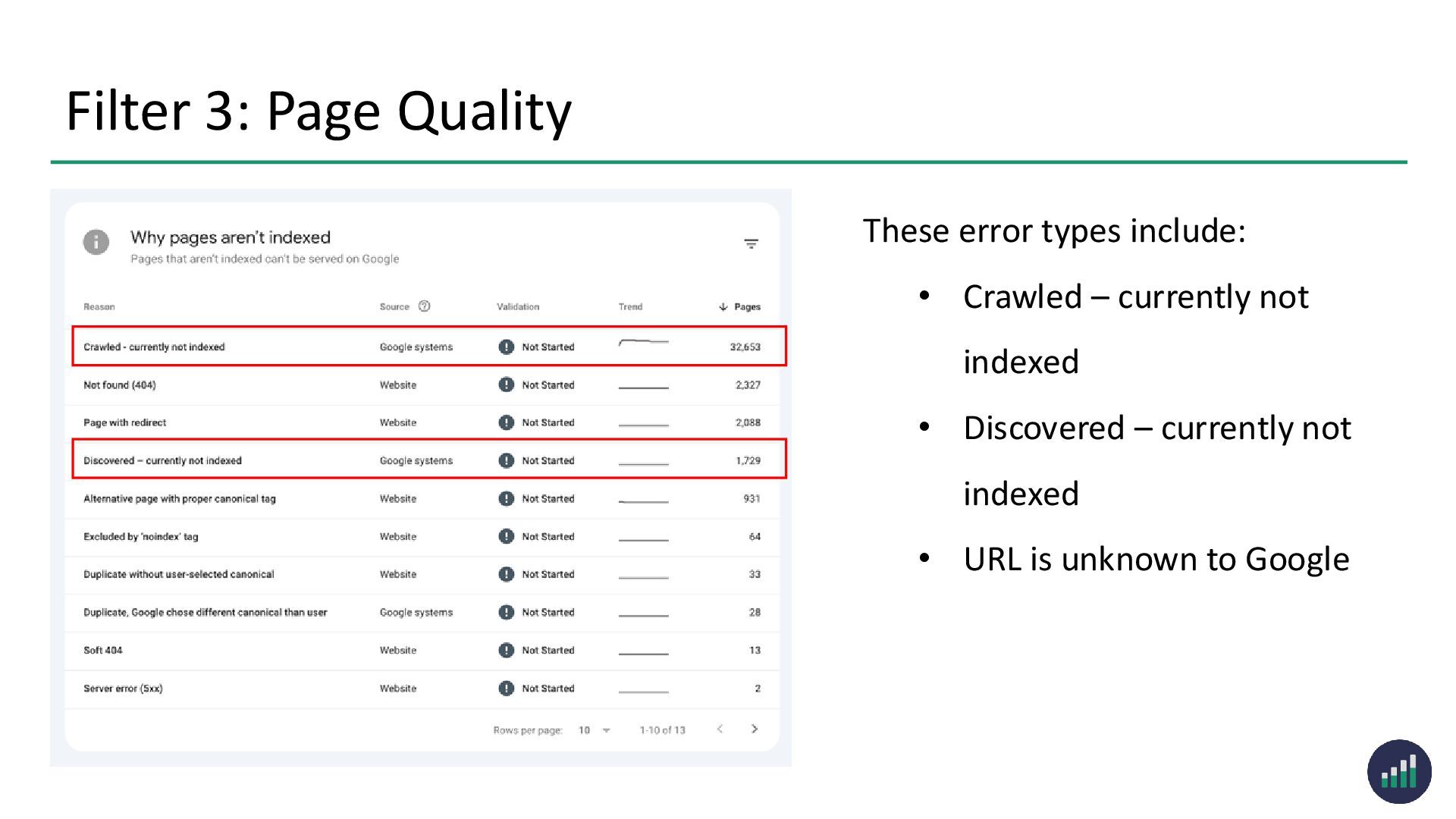The width and height of the screenshot is (1456, 819).
Task: Click the Pages column sort arrow
Action: pos(723,307)
